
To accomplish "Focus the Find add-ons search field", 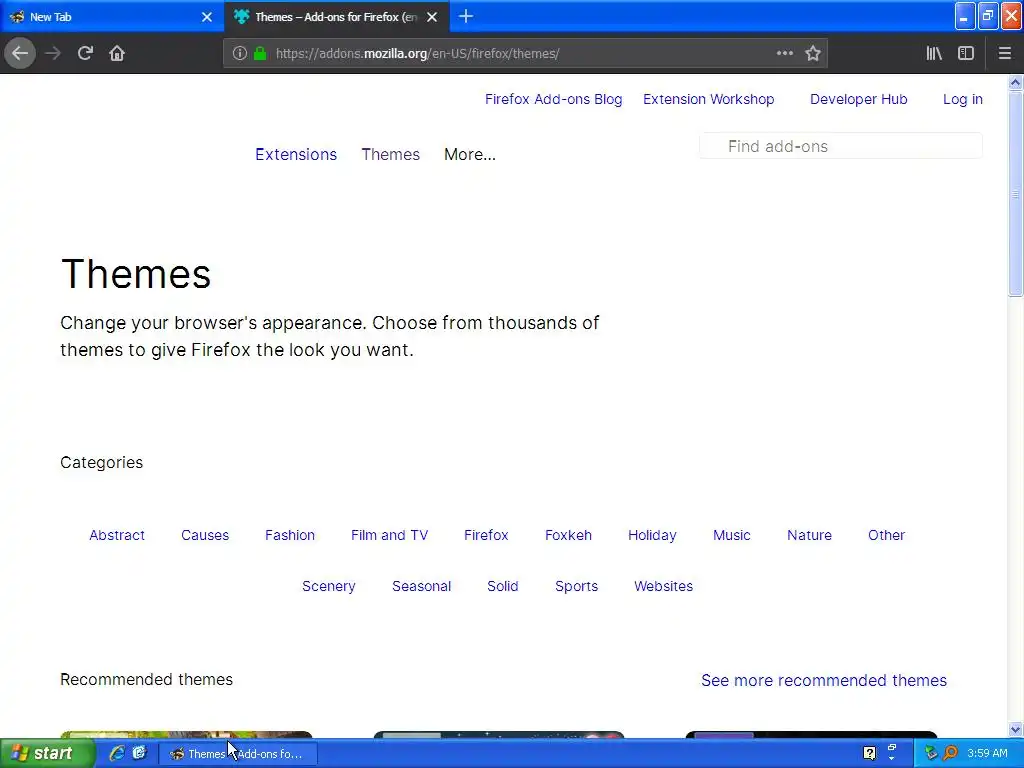I will click(840, 146).
